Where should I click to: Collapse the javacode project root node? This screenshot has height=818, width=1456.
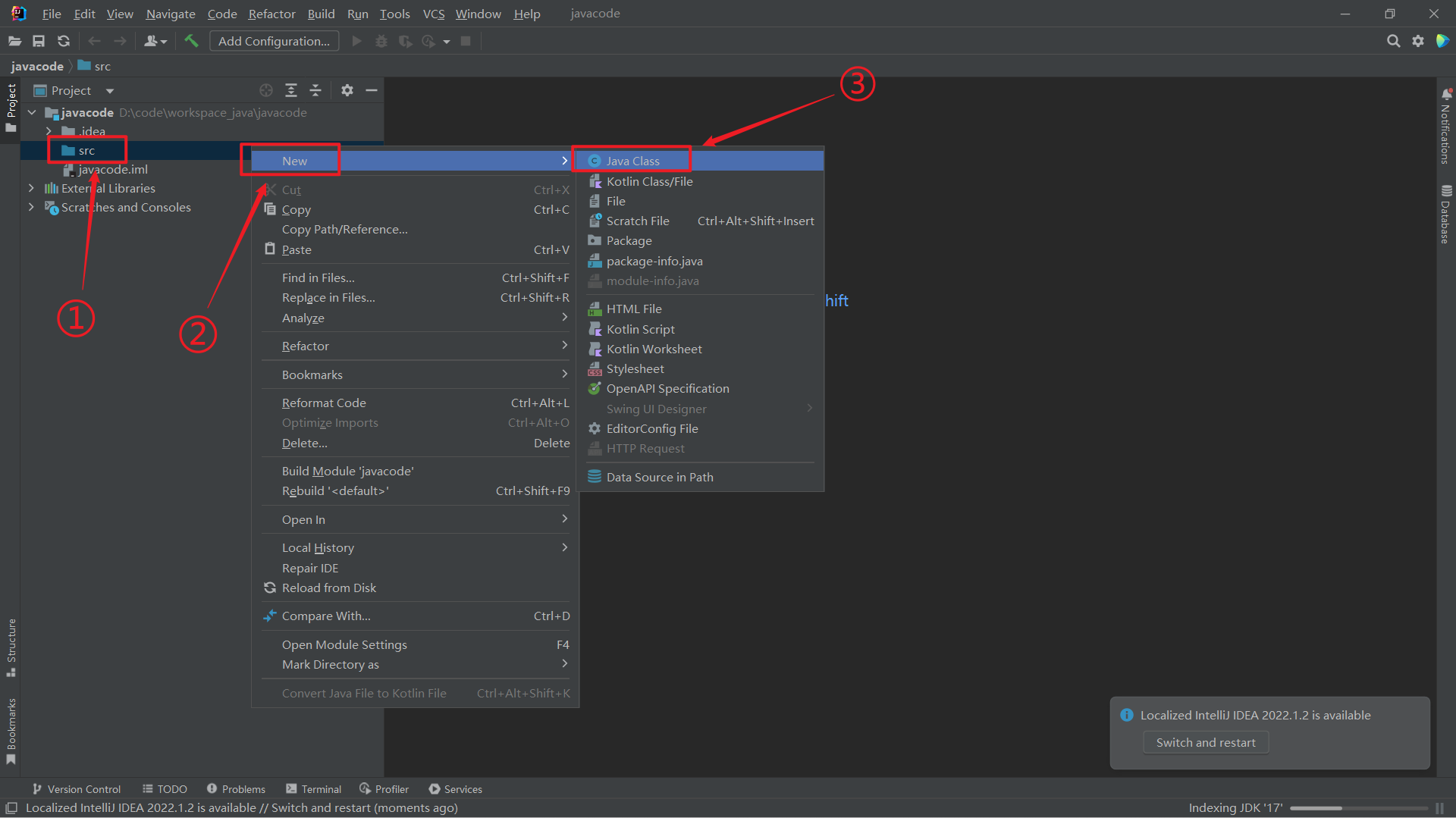click(32, 112)
